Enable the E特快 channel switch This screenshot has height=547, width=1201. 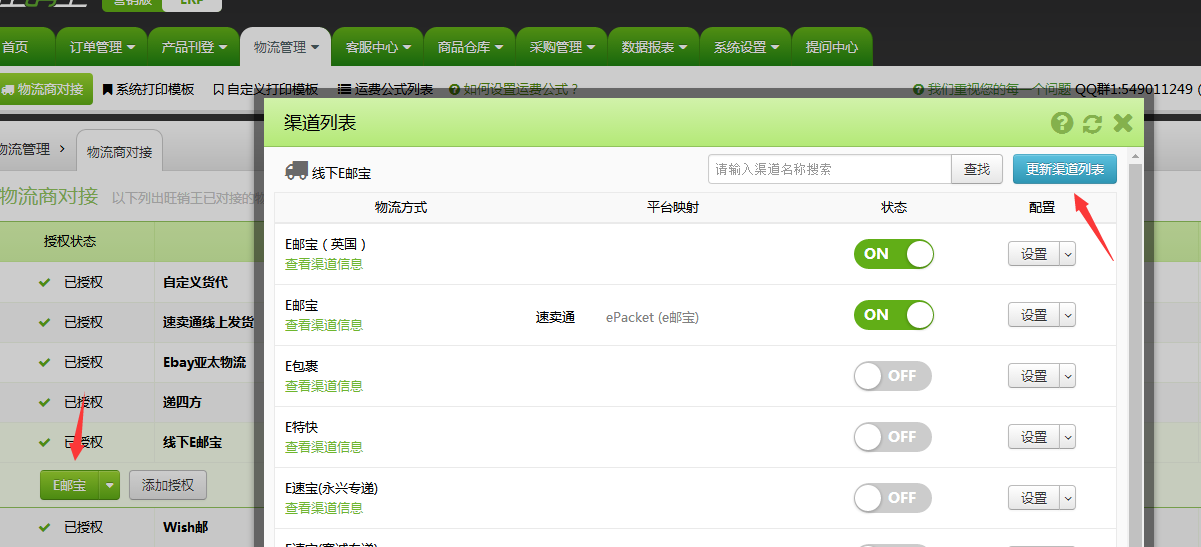[x=893, y=437]
